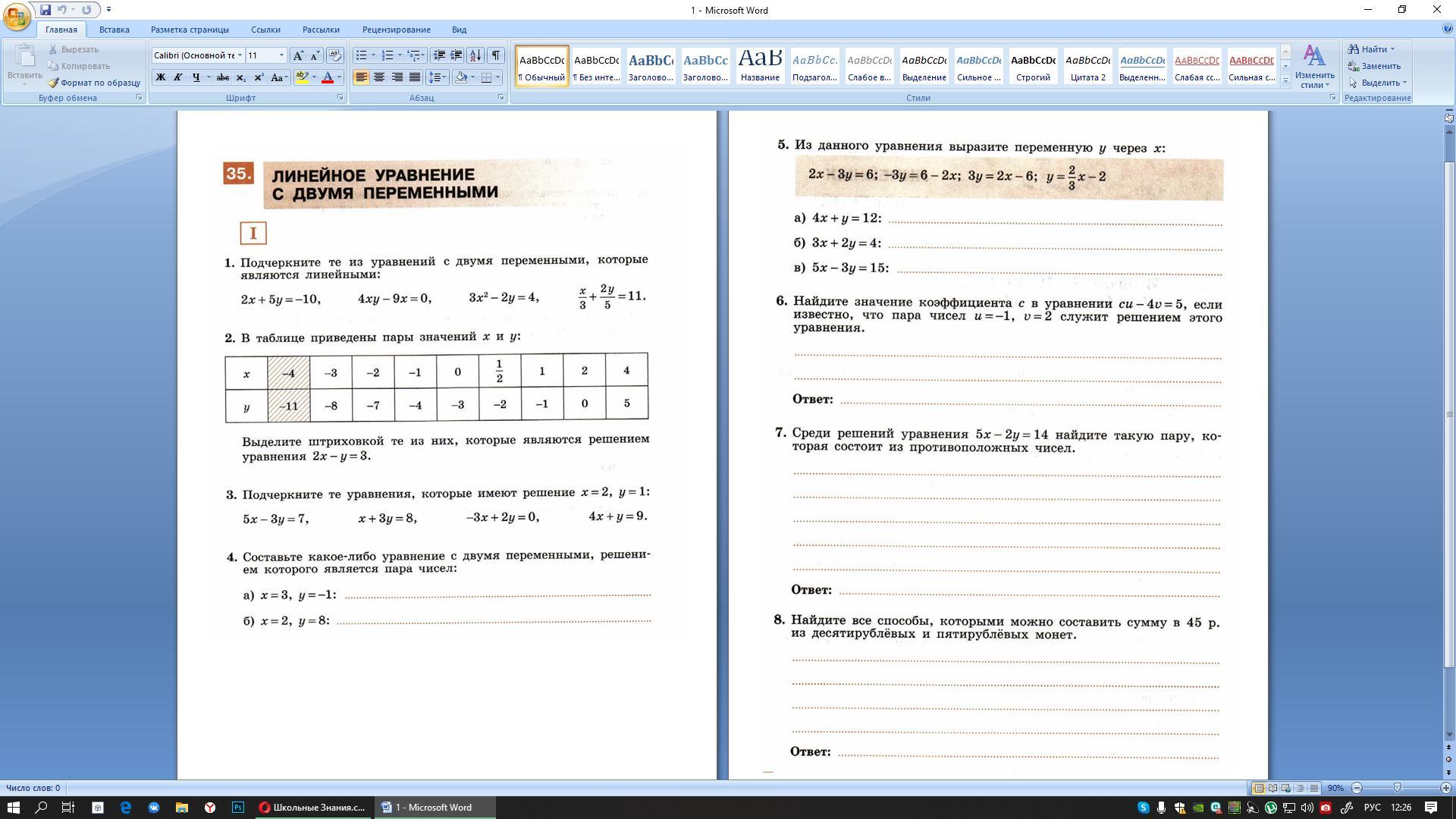Click the sort A-Z icon
The width and height of the screenshot is (1456, 819).
(x=475, y=55)
